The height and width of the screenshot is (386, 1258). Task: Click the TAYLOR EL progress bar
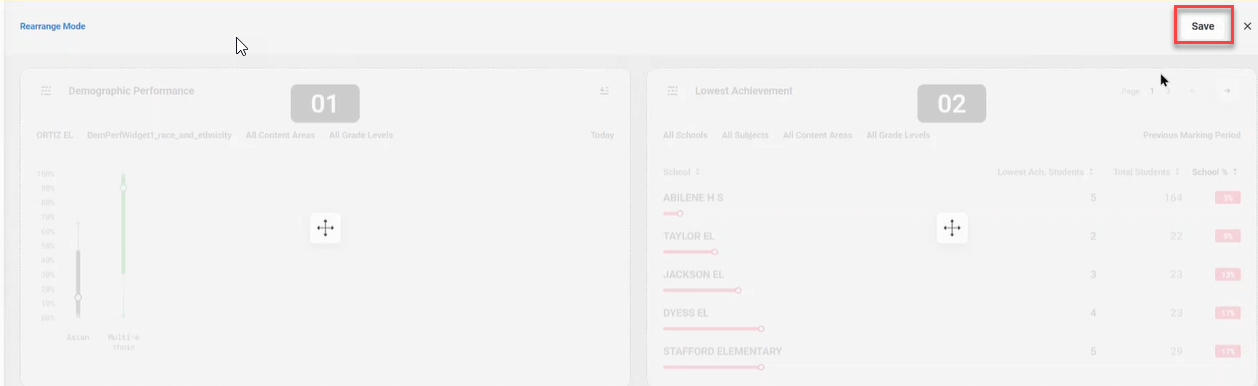tap(690, 252)
